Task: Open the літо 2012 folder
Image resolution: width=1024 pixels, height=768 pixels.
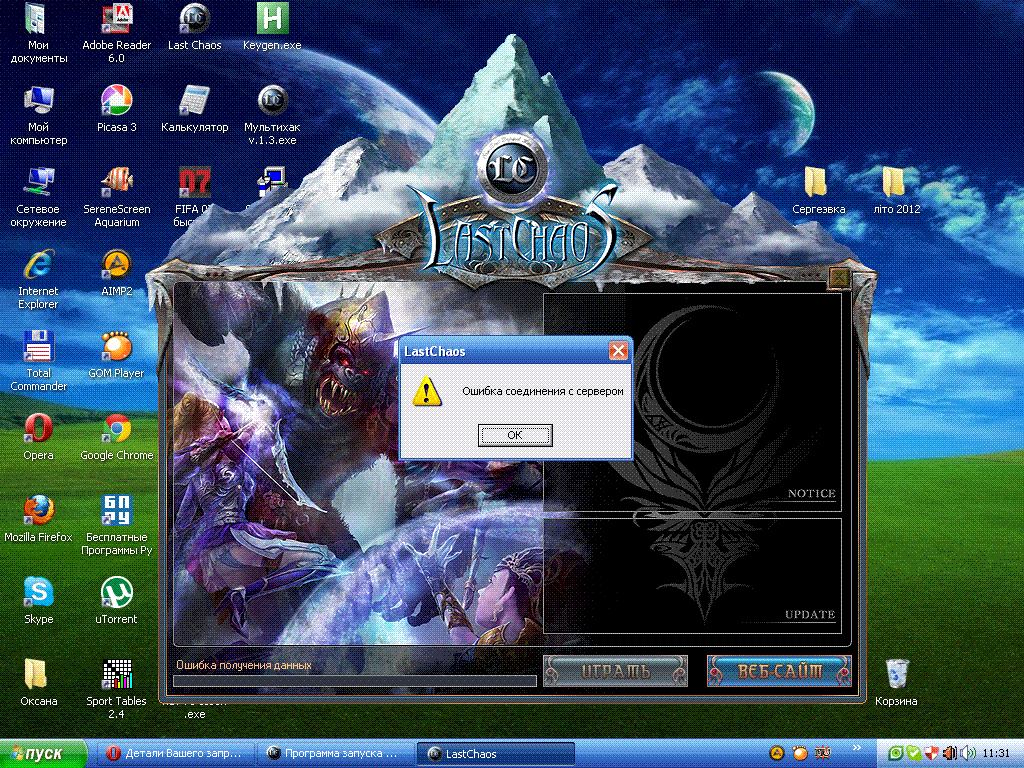Action: coord(897,191)
